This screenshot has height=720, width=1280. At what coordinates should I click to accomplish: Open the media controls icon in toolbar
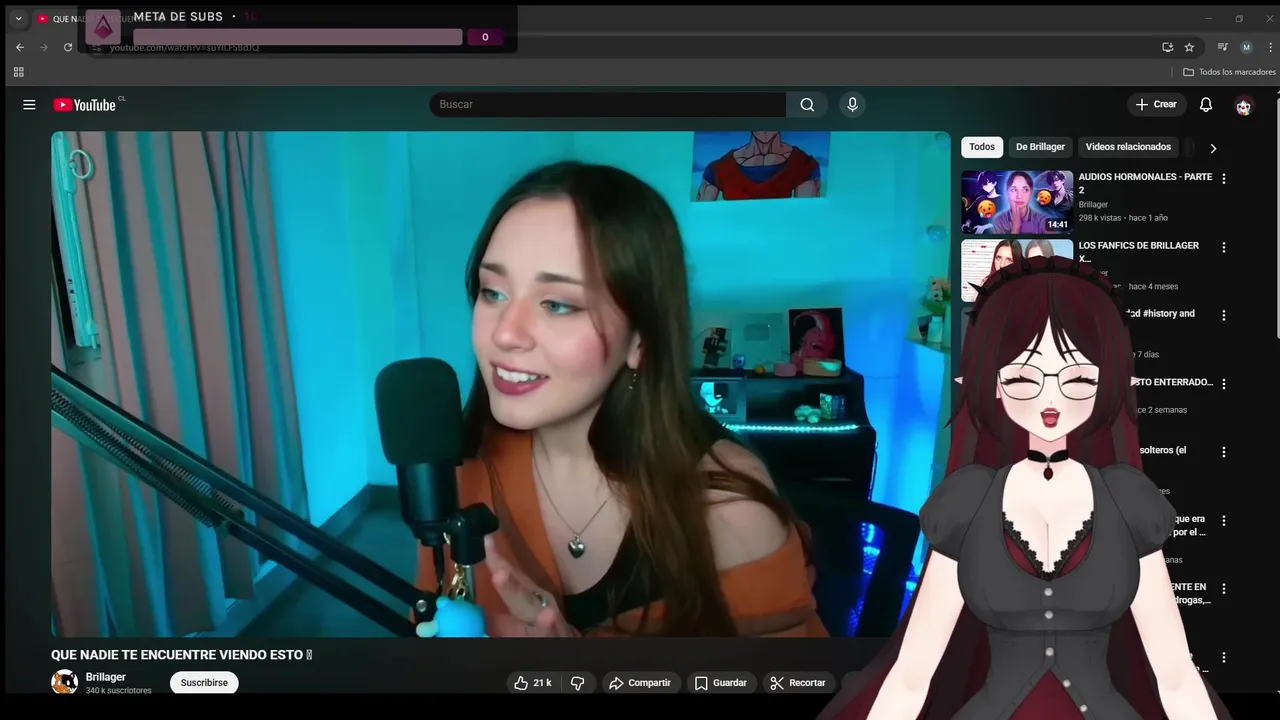[1222, 47]
